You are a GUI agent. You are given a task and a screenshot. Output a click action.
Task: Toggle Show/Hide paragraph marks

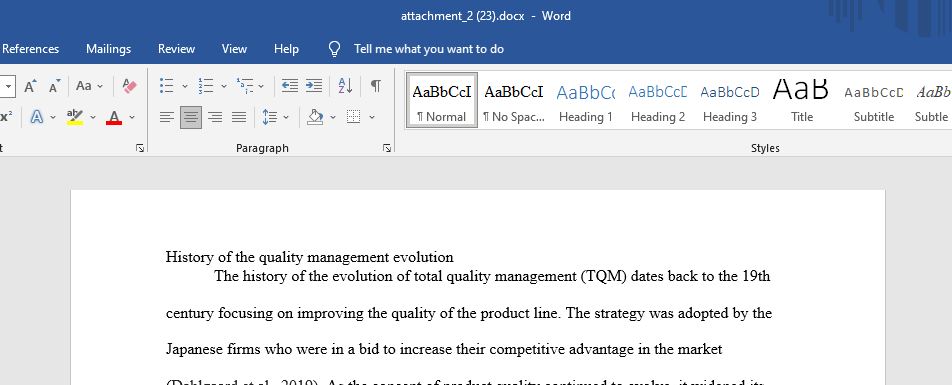pos(376,86)
